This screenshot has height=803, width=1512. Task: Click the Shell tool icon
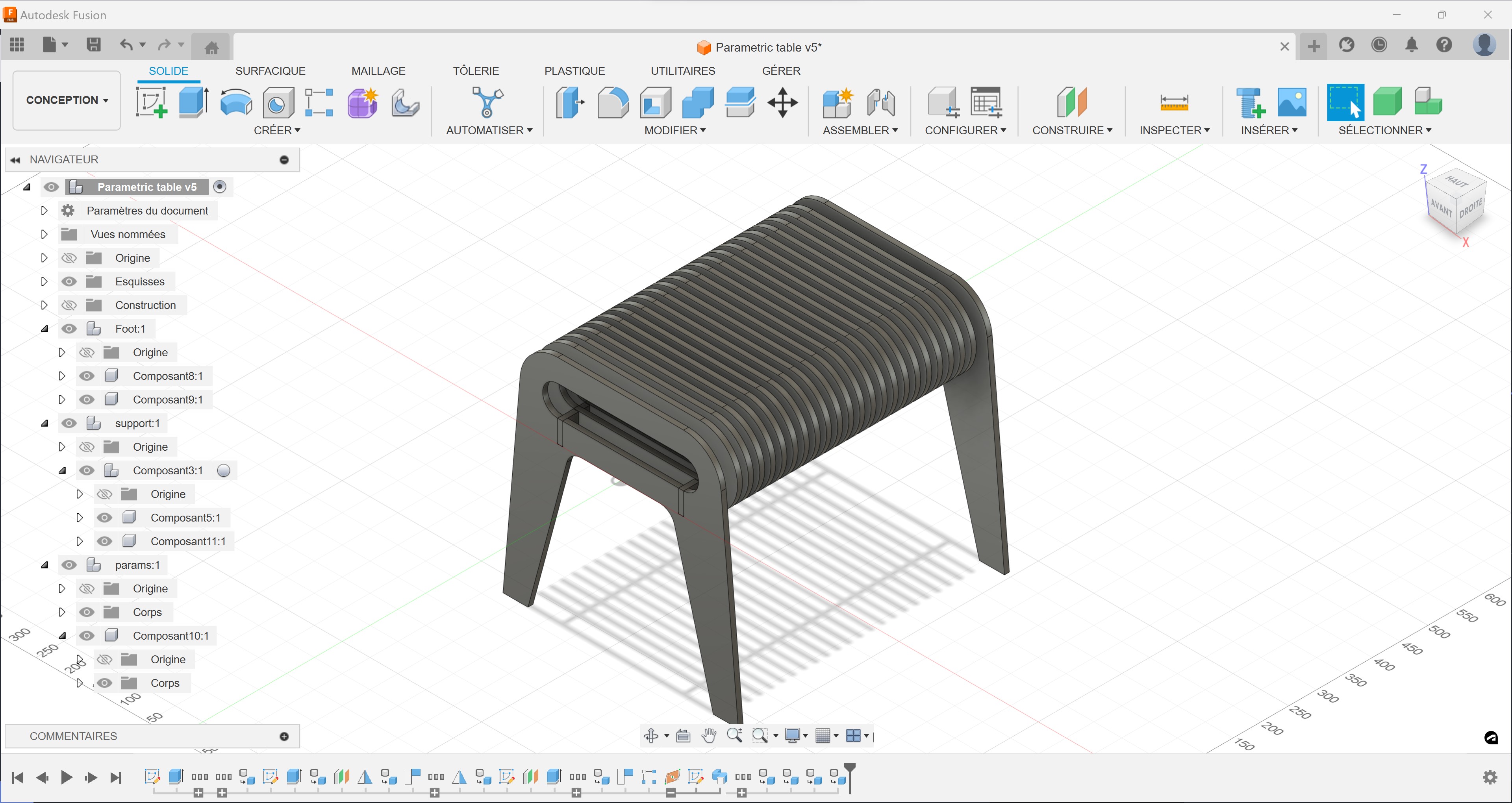point(655,102)
